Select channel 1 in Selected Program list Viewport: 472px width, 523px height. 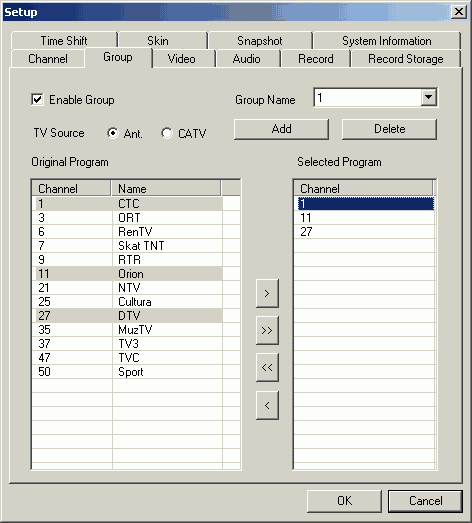coord(365,203)
